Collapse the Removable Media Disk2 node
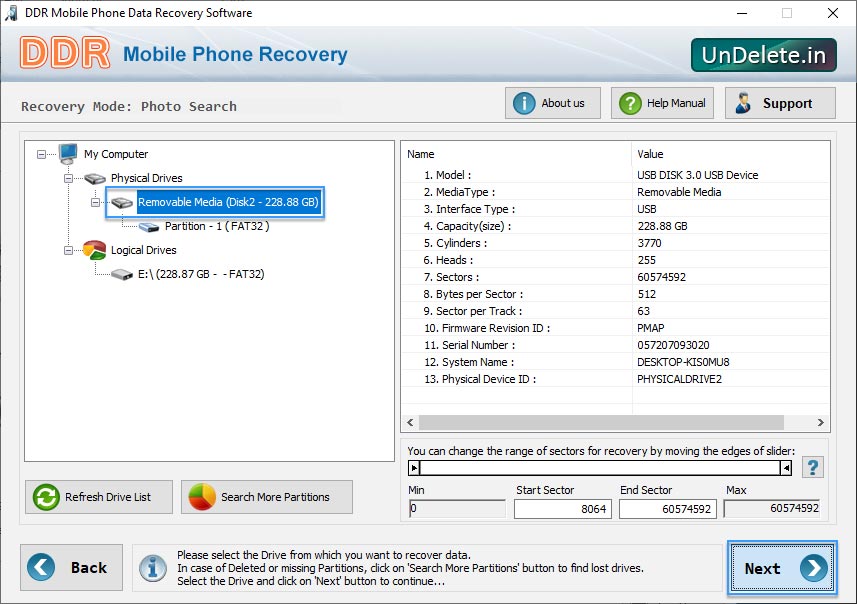The image size is (857, 604). 95,202
